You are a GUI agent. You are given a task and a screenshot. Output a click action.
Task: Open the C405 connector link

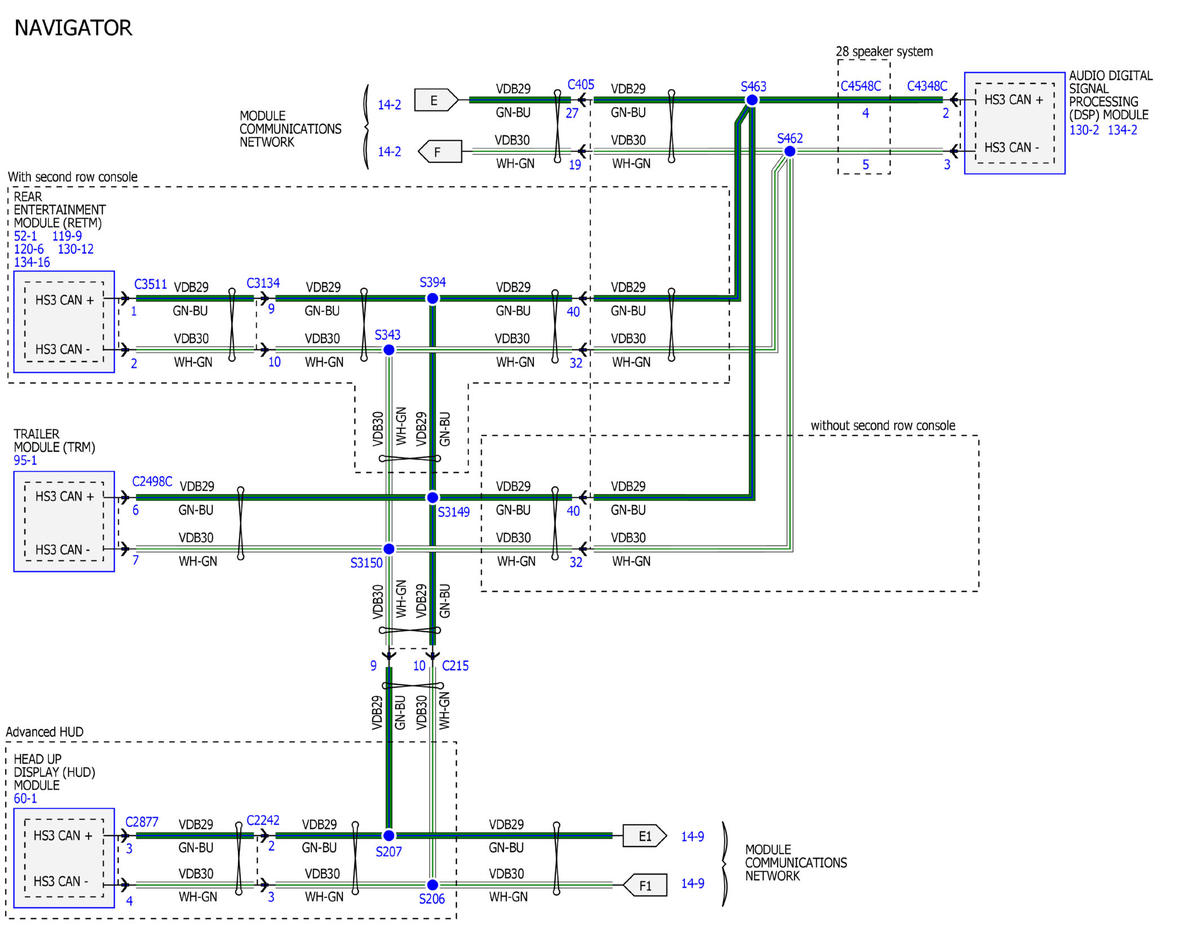point(580,85)
